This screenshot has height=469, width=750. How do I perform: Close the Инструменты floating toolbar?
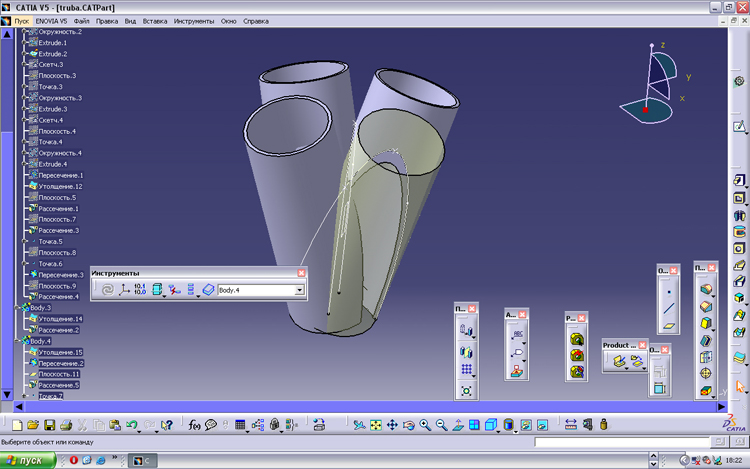click(x=302, y=273)
